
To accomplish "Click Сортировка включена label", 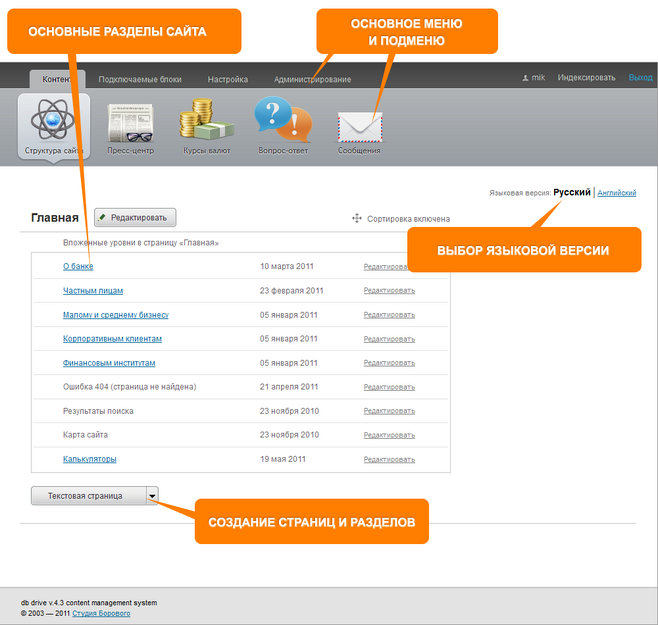I will point(408,219).
